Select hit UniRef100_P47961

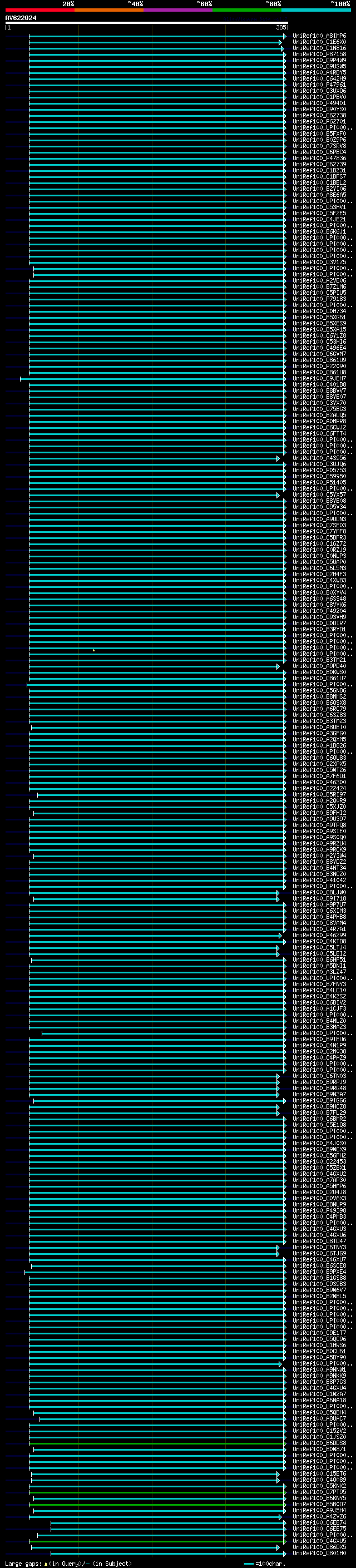click(x=319, y=85)
